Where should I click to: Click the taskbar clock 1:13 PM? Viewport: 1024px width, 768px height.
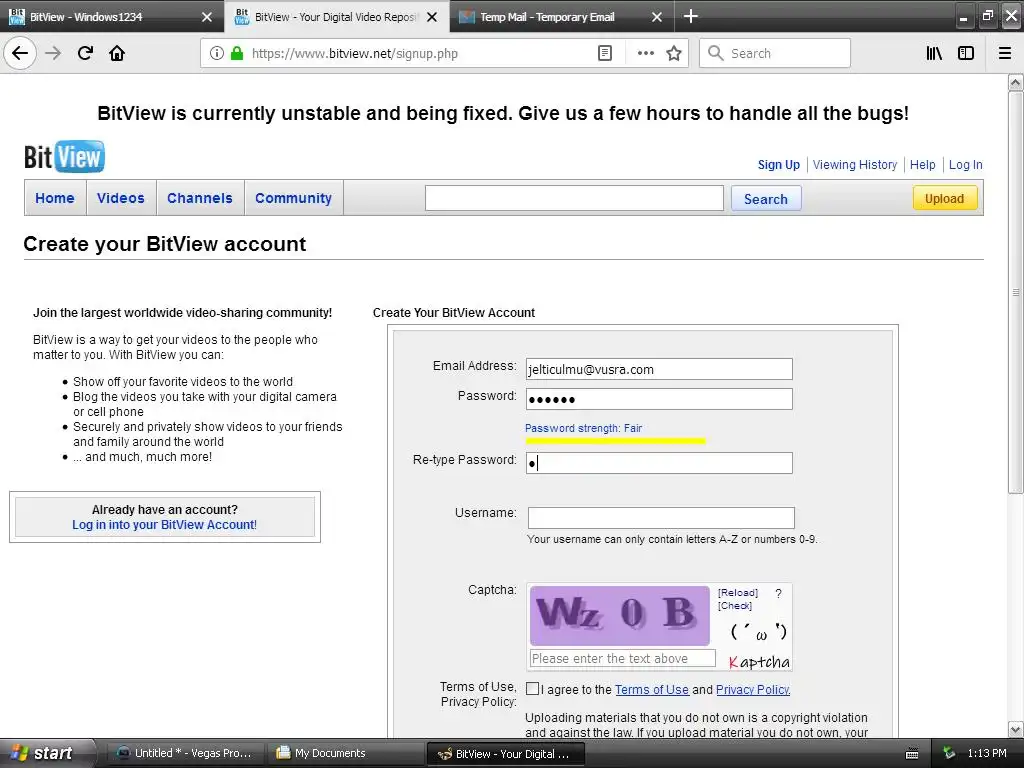point(987,754)
